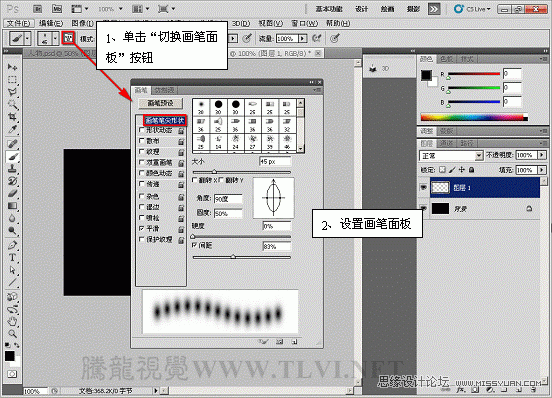Viewport: 552px width, 398px height.
Task: Open the tool preset picker arrow
Action: [27, 38]
